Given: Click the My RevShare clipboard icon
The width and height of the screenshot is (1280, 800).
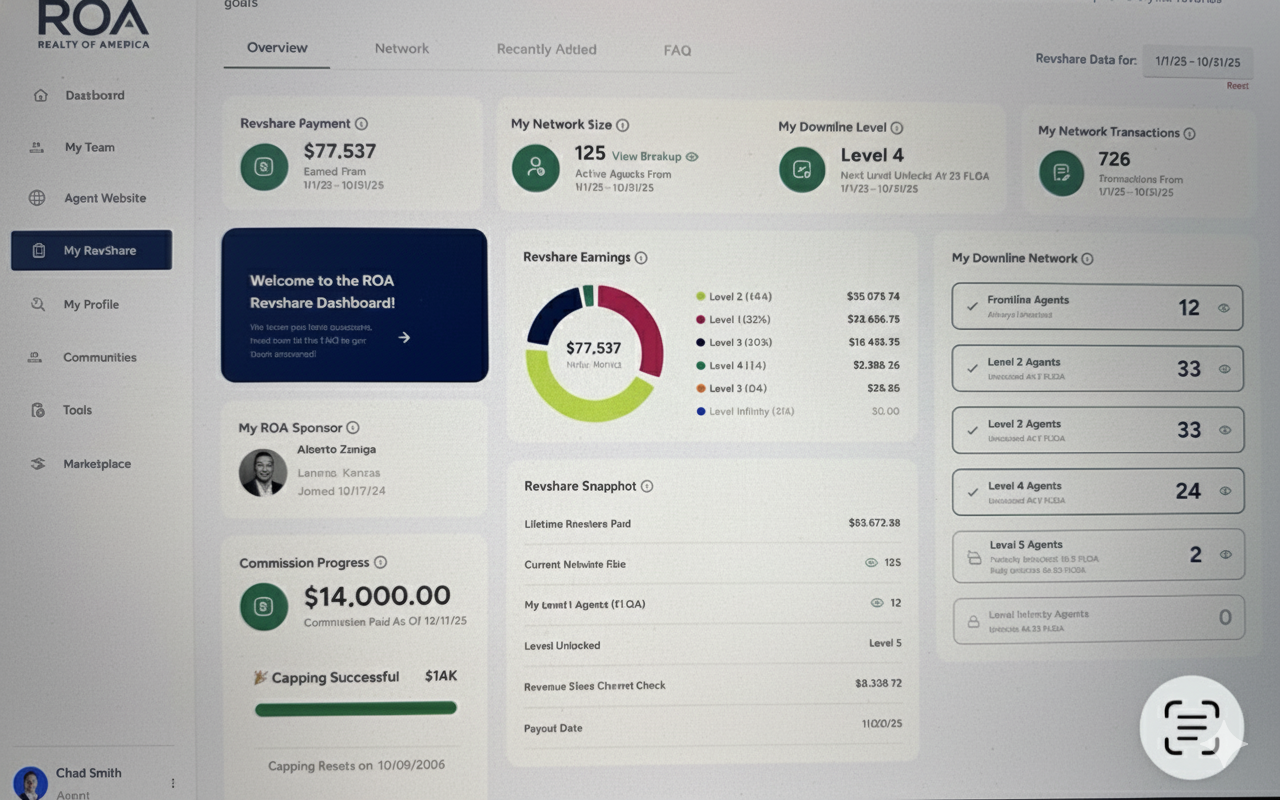Looking at the screenshot, I should click(38, 251).
